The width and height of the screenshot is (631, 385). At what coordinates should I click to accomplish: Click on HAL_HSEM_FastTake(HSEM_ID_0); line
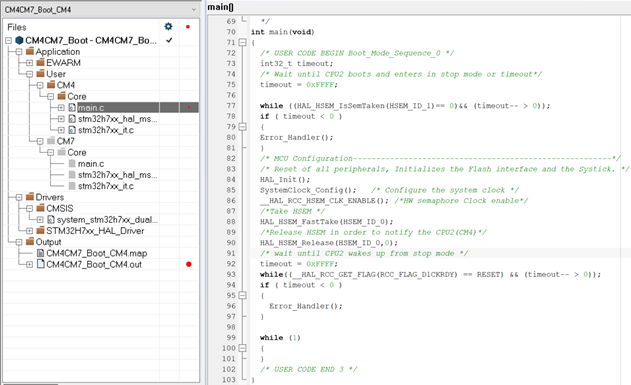326,222
